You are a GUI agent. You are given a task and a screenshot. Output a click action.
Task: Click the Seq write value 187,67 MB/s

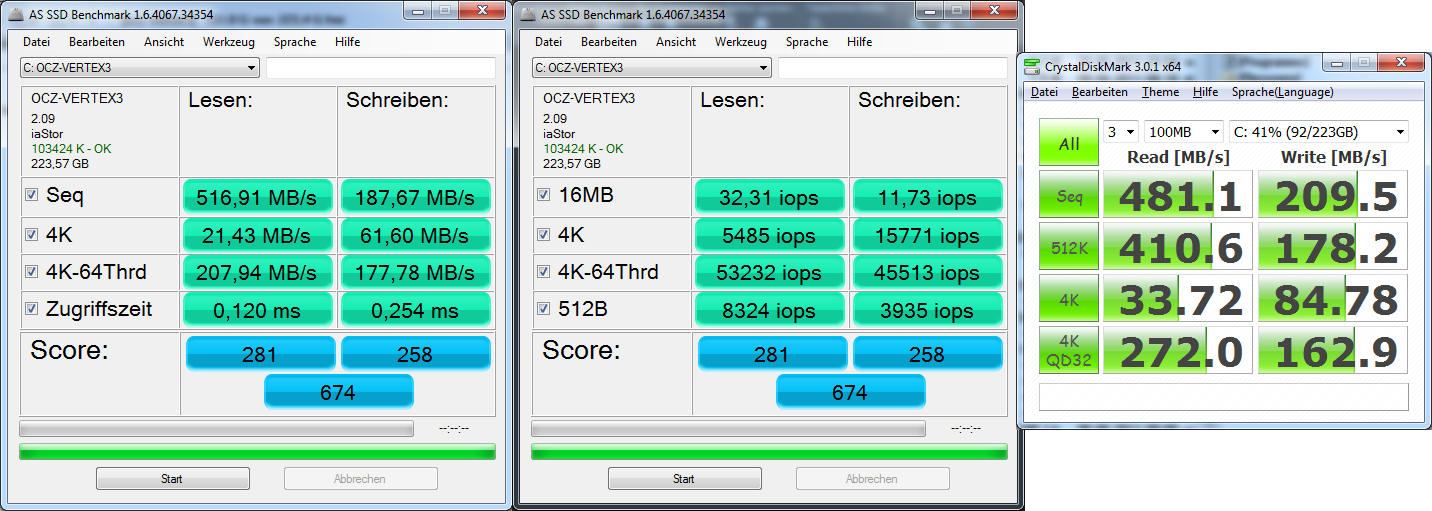point(415,197)
